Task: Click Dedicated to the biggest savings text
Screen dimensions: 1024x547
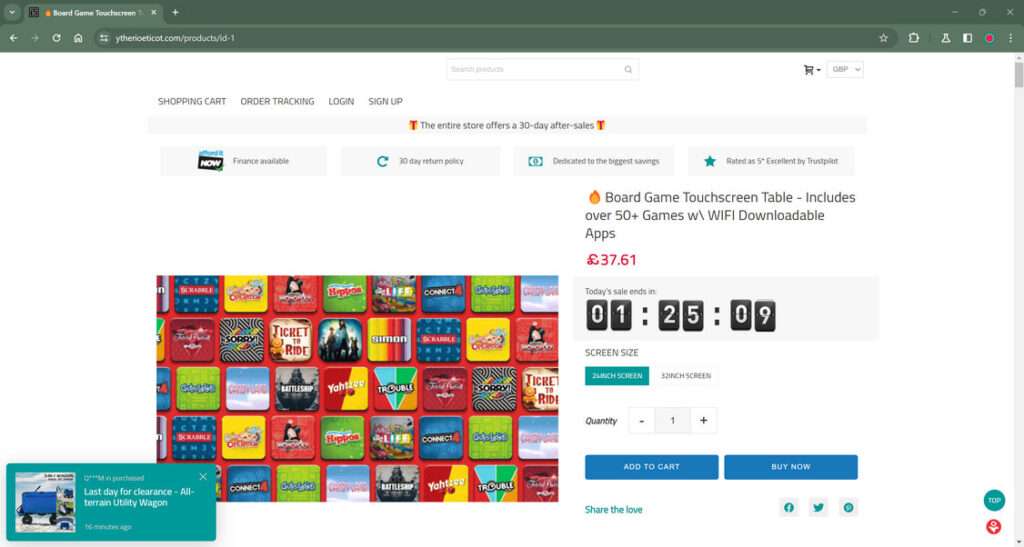Action: point(606,161)
